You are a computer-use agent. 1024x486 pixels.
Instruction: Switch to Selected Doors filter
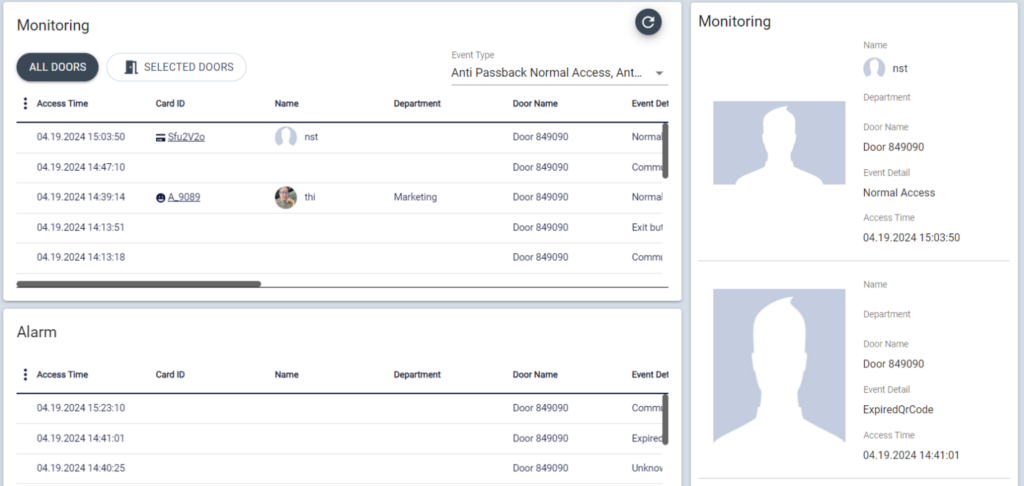pos(177,67)
